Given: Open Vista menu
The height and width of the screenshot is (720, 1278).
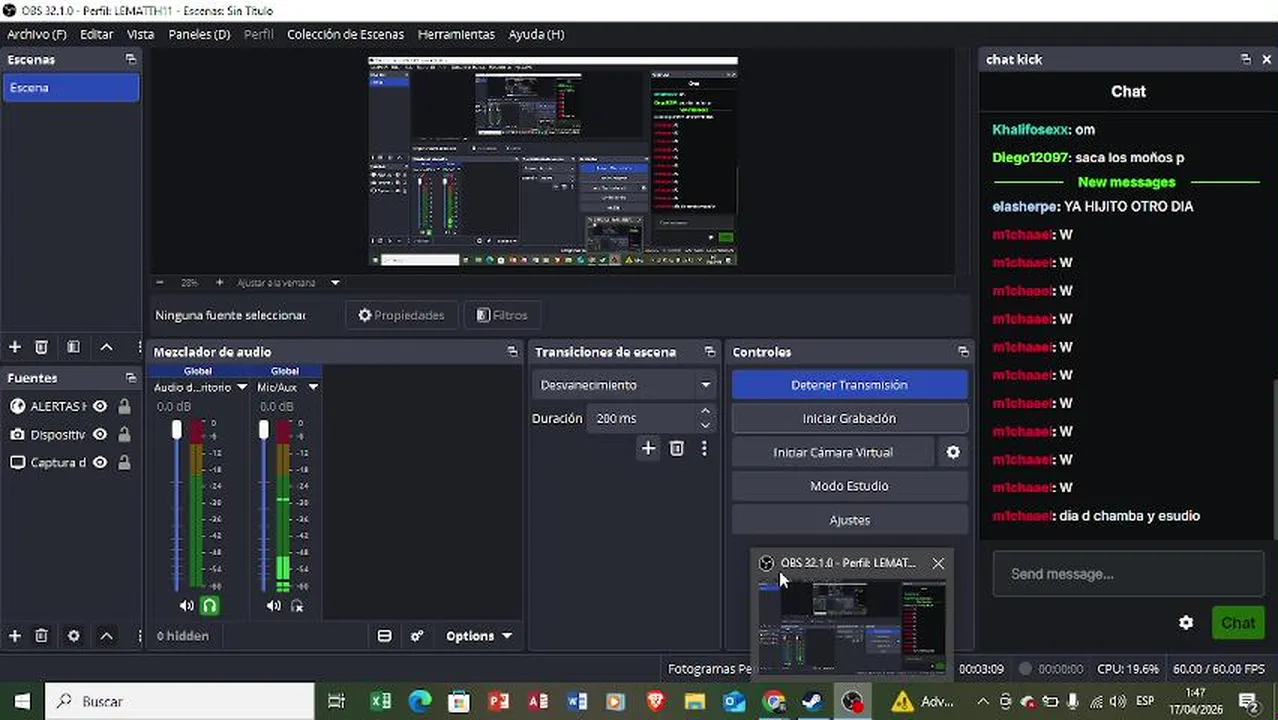Looking at the screenshot, I should pyautogui.click(x=140, y=34).
